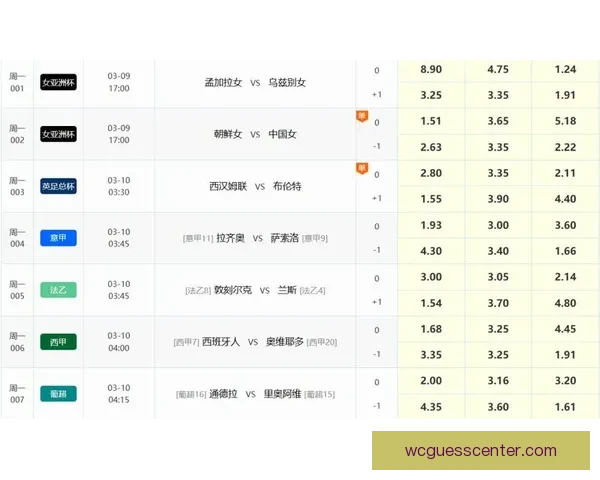The image size is (600, 480).
Task: Select 3.20 odds for 里奥阿维 win
Action: pos(565,381)
